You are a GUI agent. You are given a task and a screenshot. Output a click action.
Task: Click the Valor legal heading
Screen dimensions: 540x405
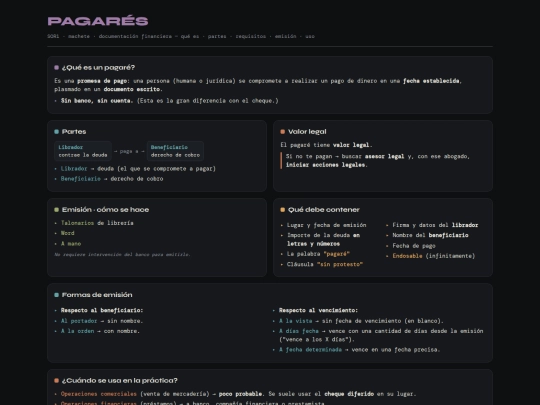(307, 132)
